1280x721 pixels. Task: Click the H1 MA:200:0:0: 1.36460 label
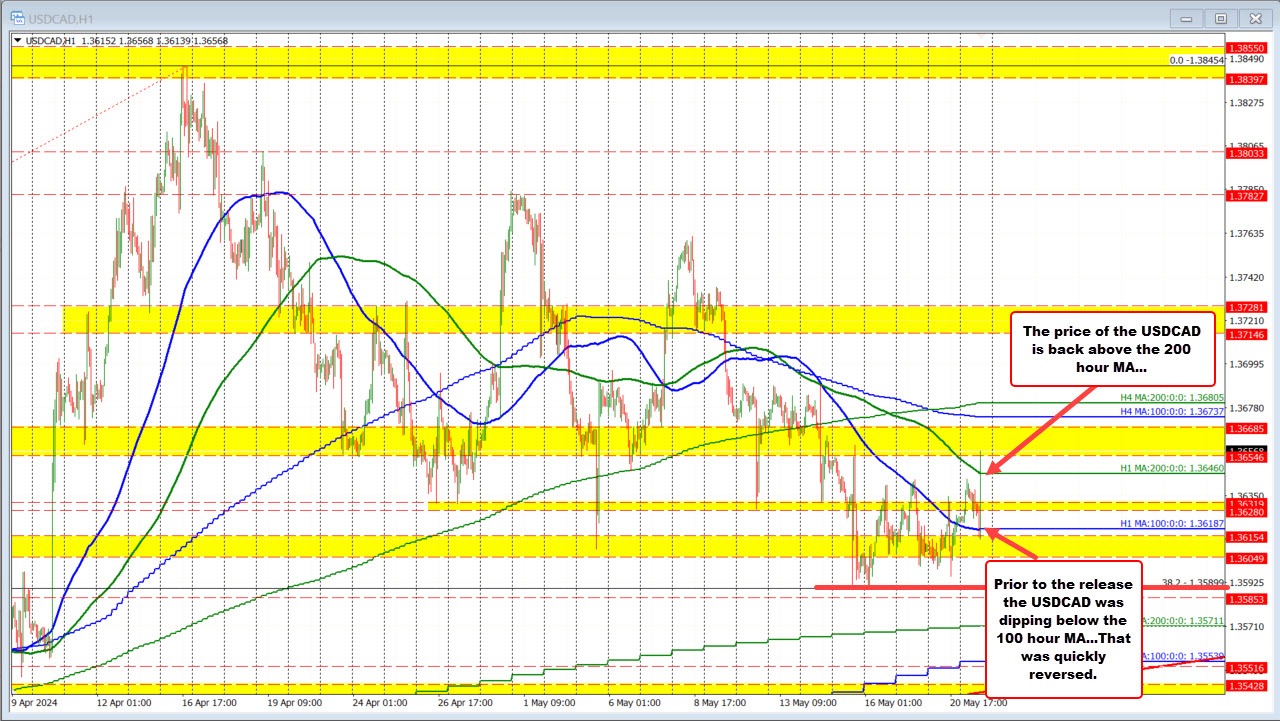(1172, 467)
